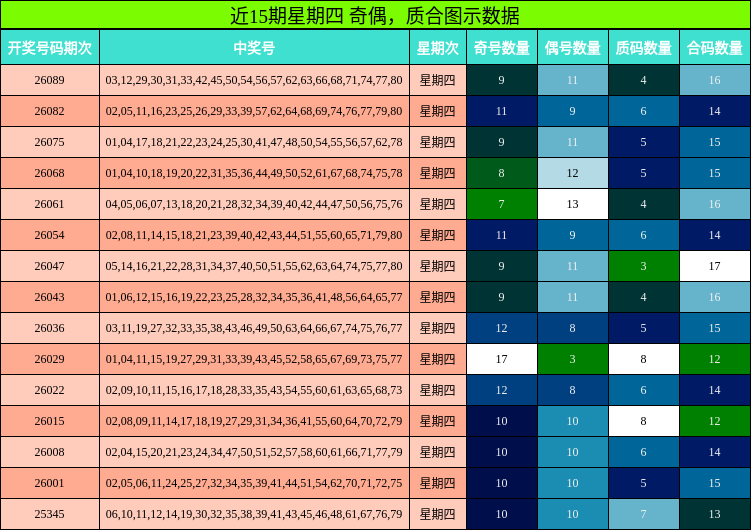Select winning numbers starting 03,12,29,30
The image size is (751, 530).
tap(254, 80)
